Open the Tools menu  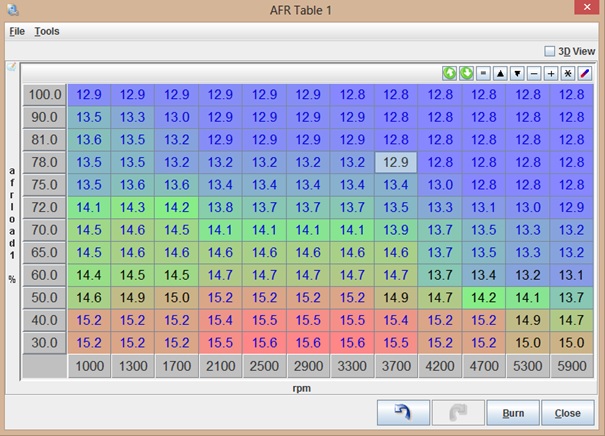(x=47, y=31)
